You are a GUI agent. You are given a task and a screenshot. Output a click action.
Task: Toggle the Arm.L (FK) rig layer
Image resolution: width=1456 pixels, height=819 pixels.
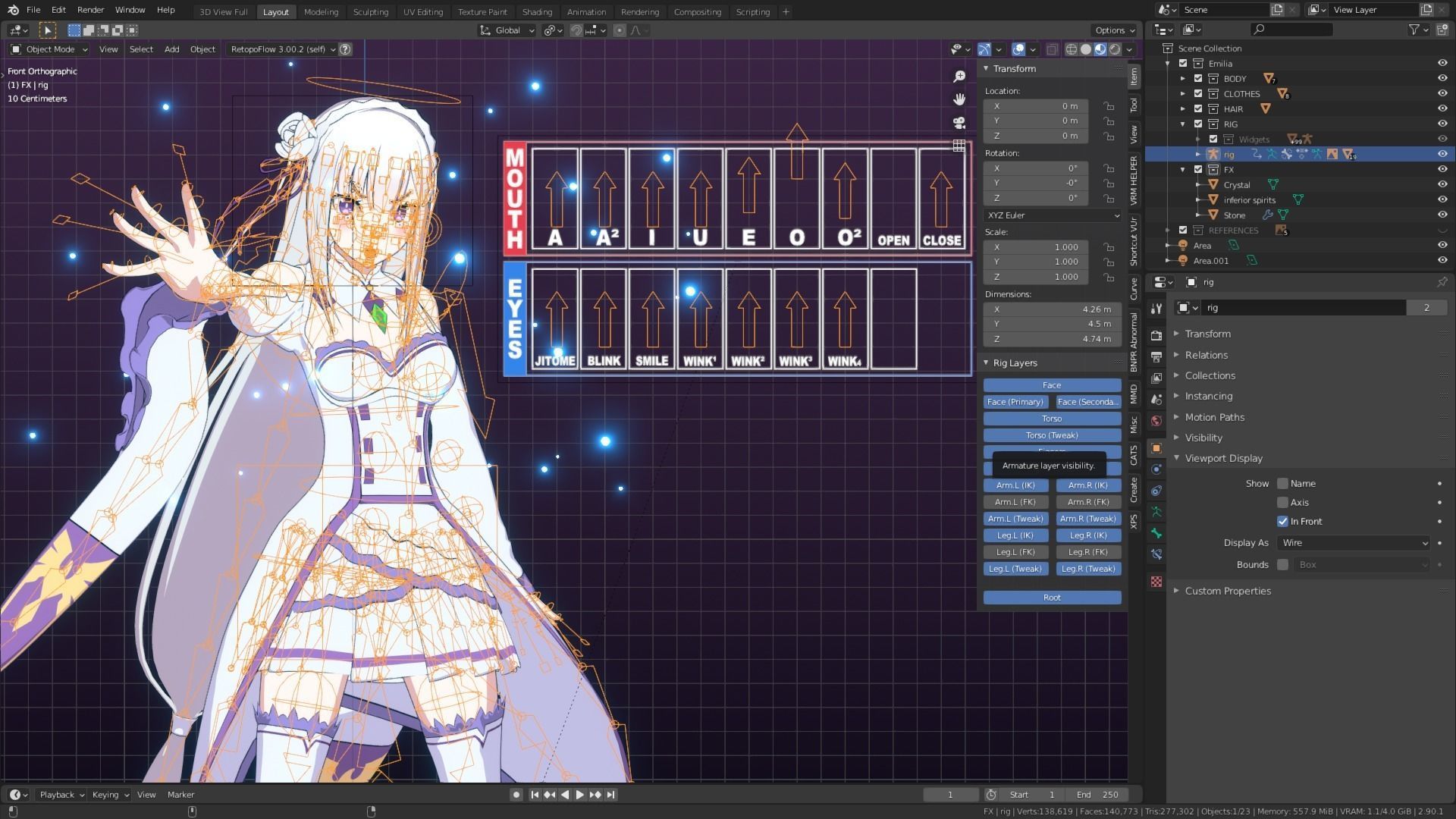point(1015,502)
